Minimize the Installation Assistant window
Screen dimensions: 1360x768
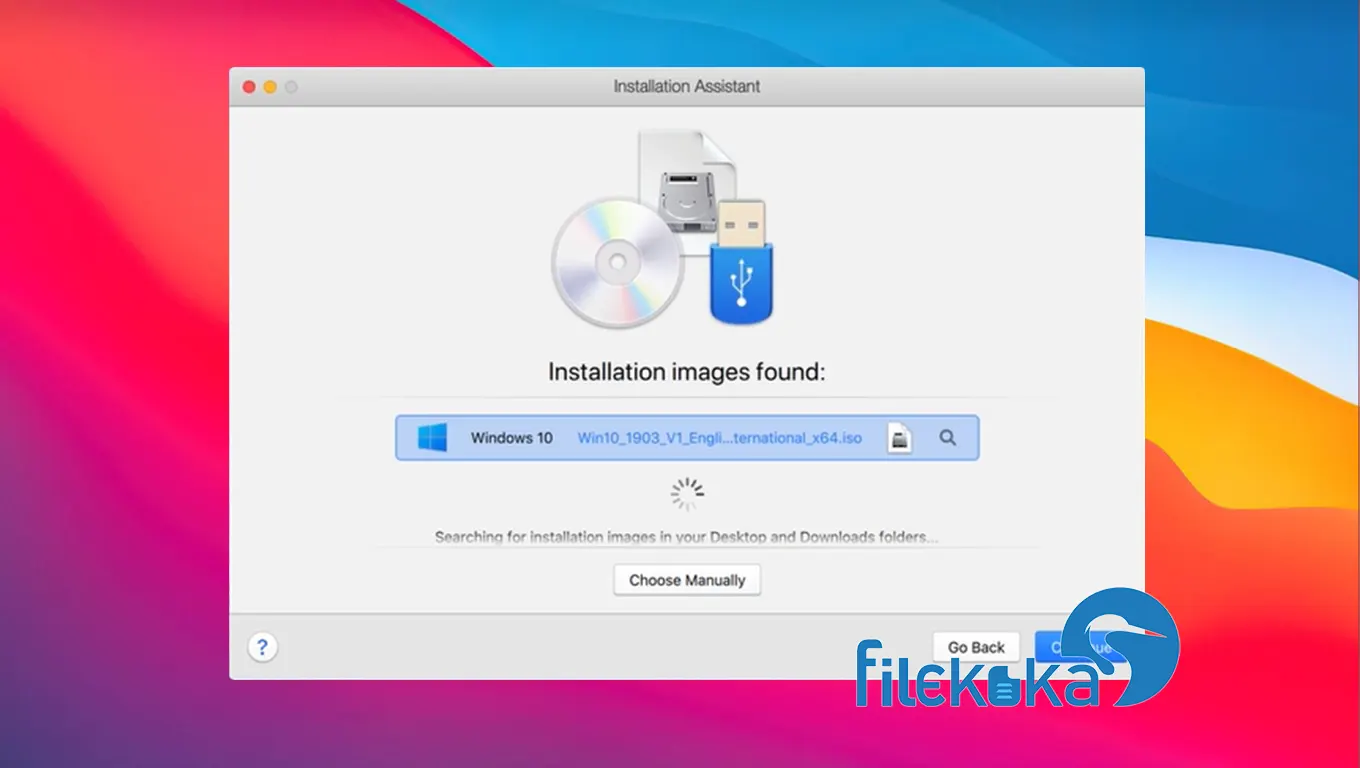(x=270, y=87)
